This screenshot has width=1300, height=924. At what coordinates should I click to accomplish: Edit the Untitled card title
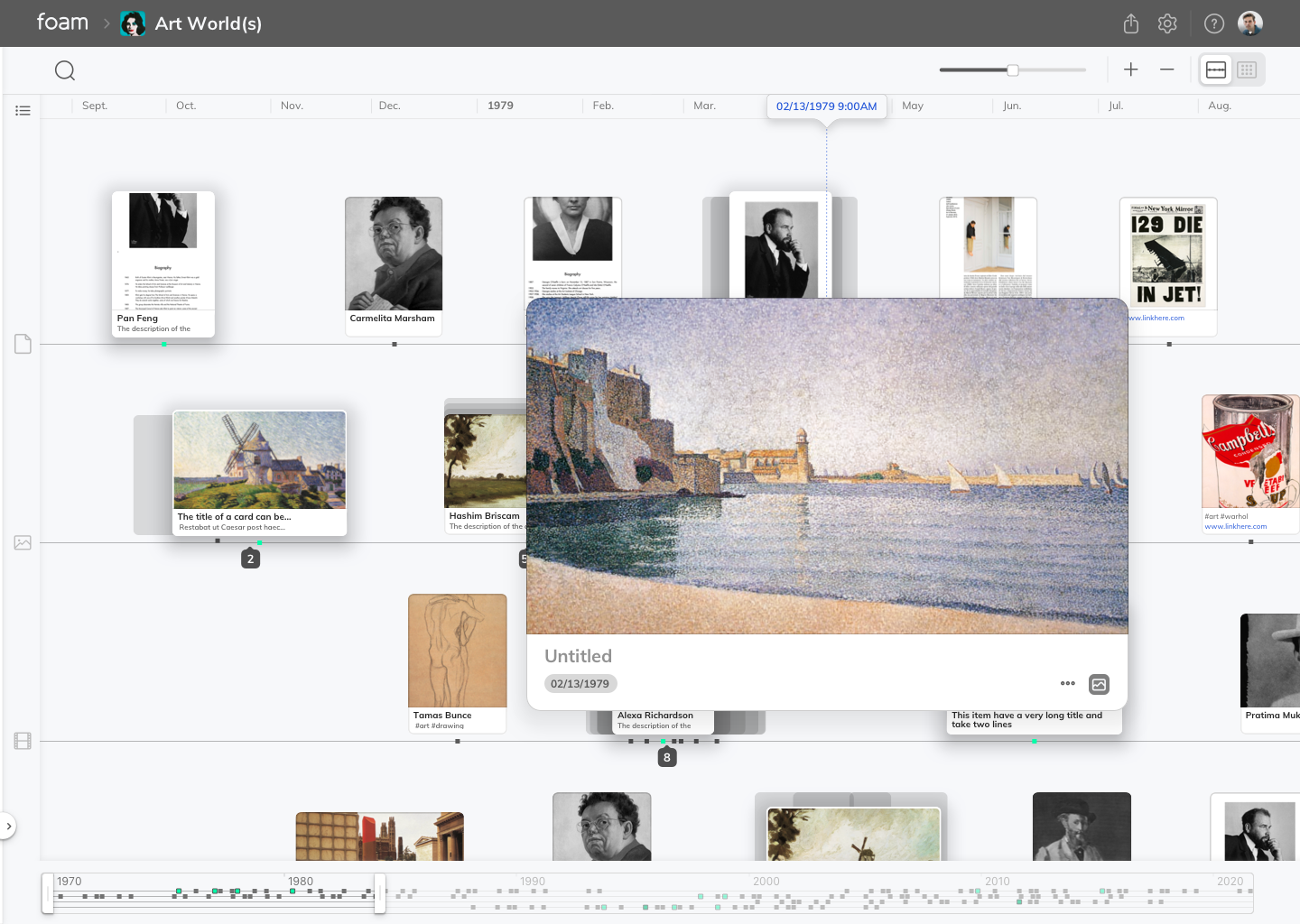(579, 656)
